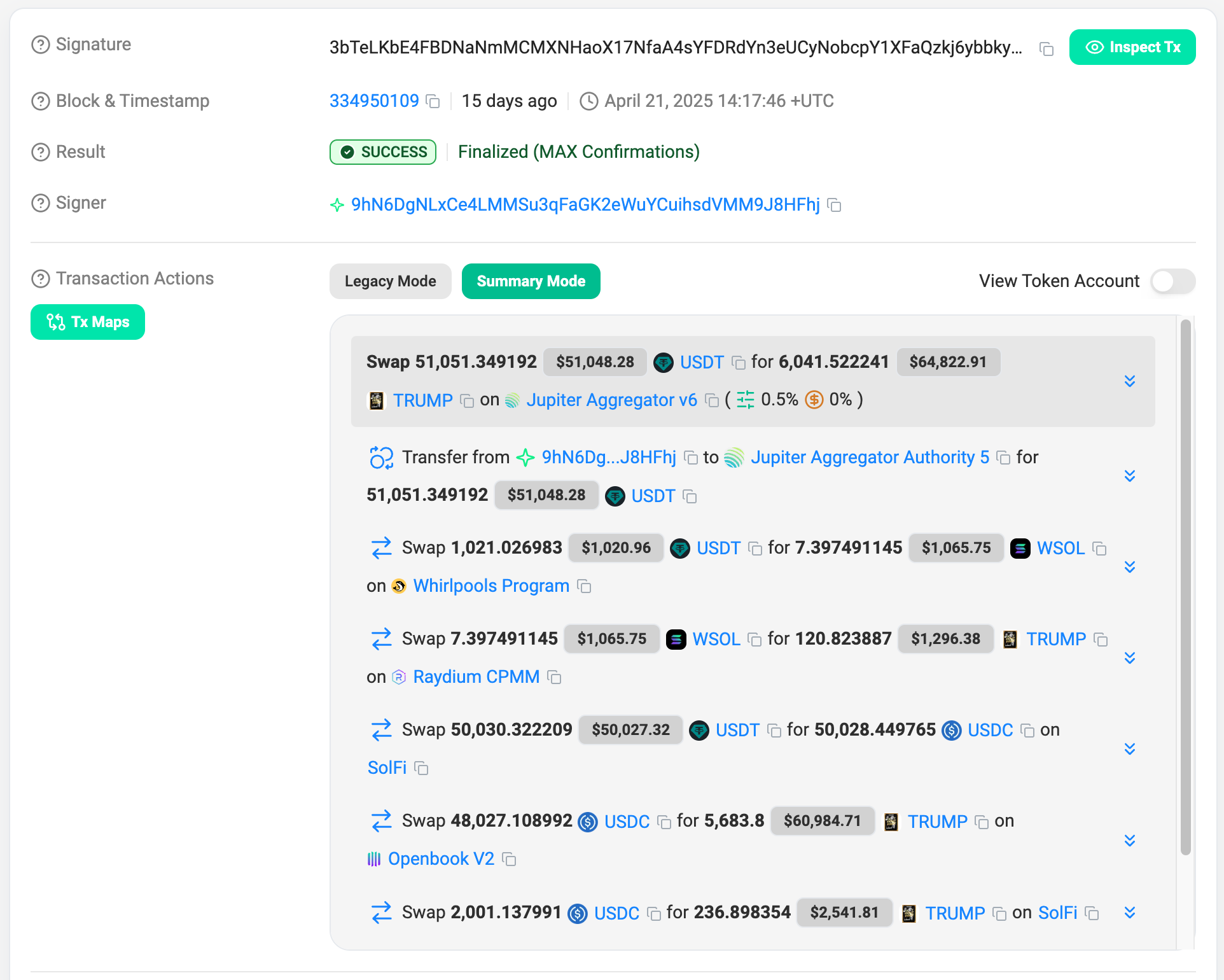Click the transaction actions scrollbar
The image size is (1224, 980).
pyautogui.click(x=1185, y=587)
